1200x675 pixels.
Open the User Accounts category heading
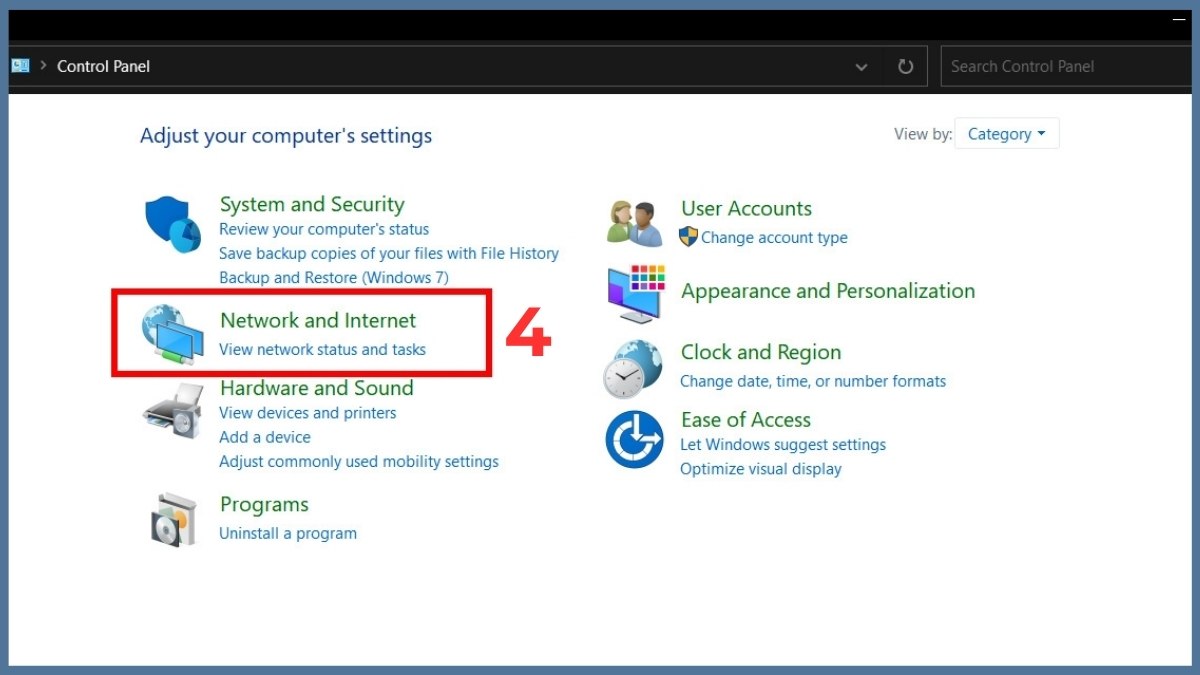pyautogui.click(x=746, y=209)
